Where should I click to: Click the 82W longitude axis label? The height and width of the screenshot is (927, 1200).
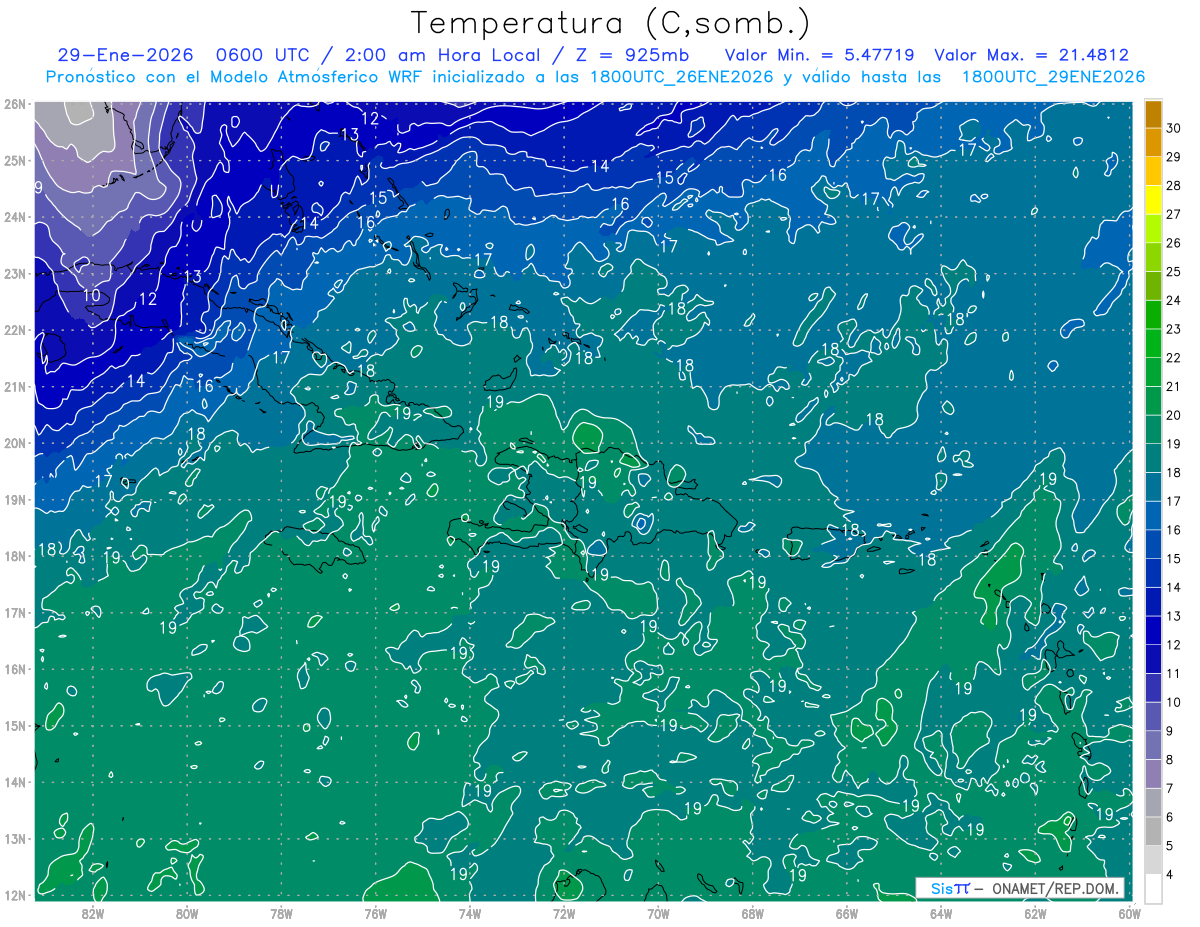[93, 912]
